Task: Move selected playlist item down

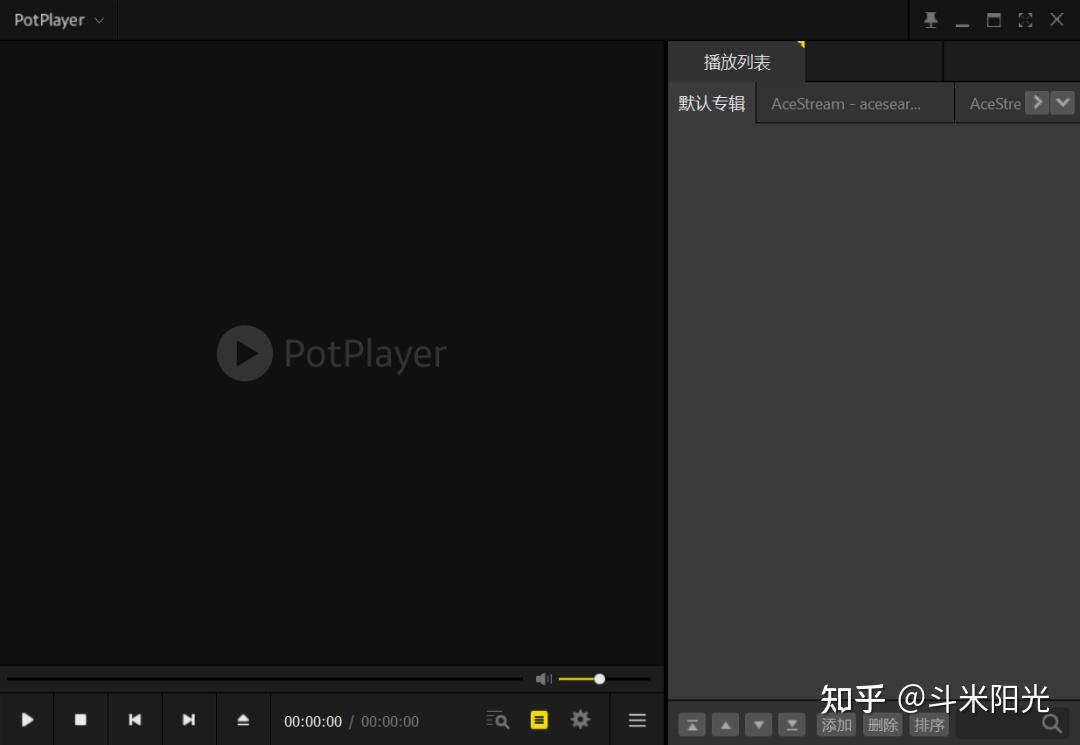Action: click(758, 724)
